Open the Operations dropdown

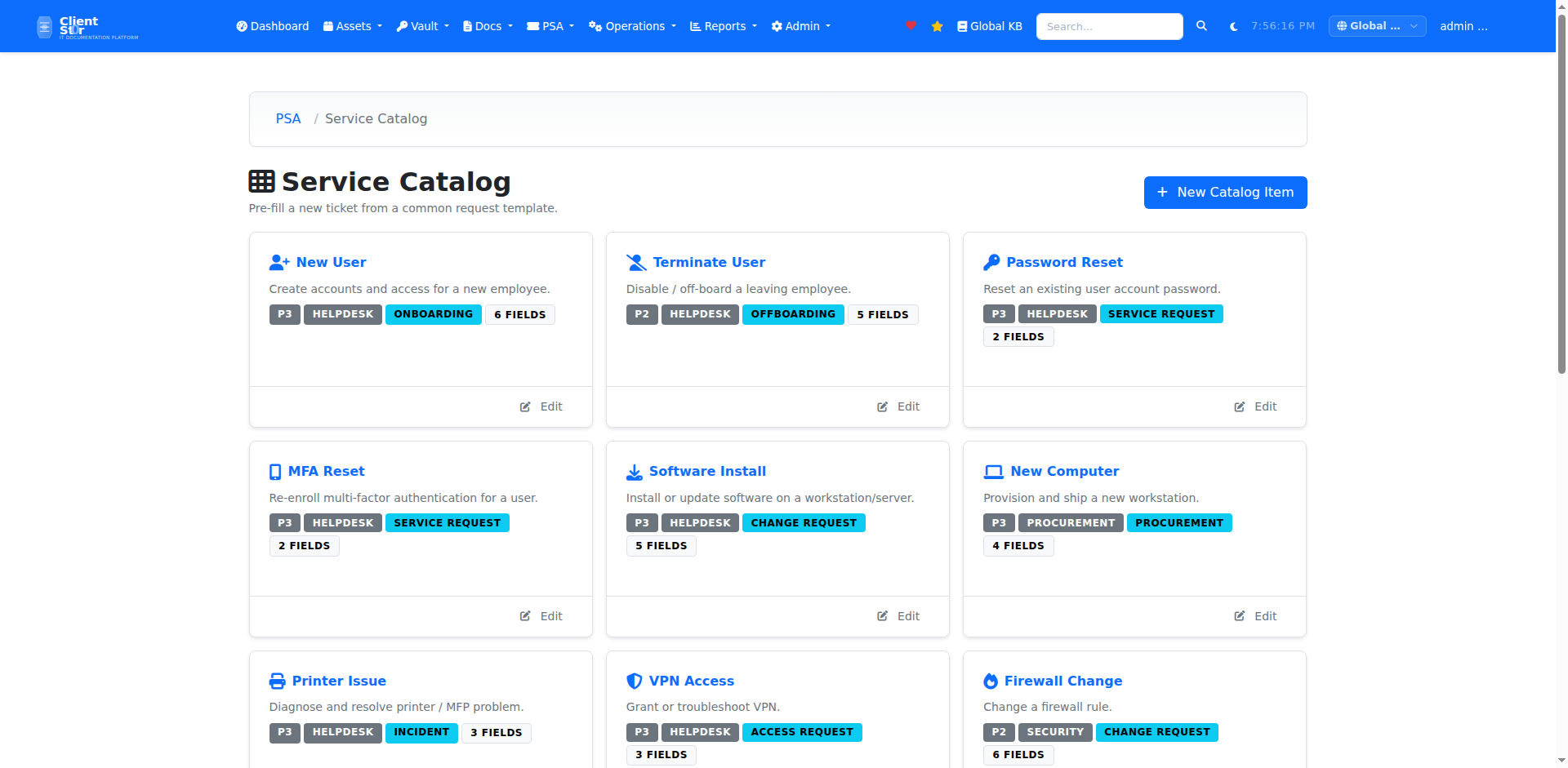(633, 26)
